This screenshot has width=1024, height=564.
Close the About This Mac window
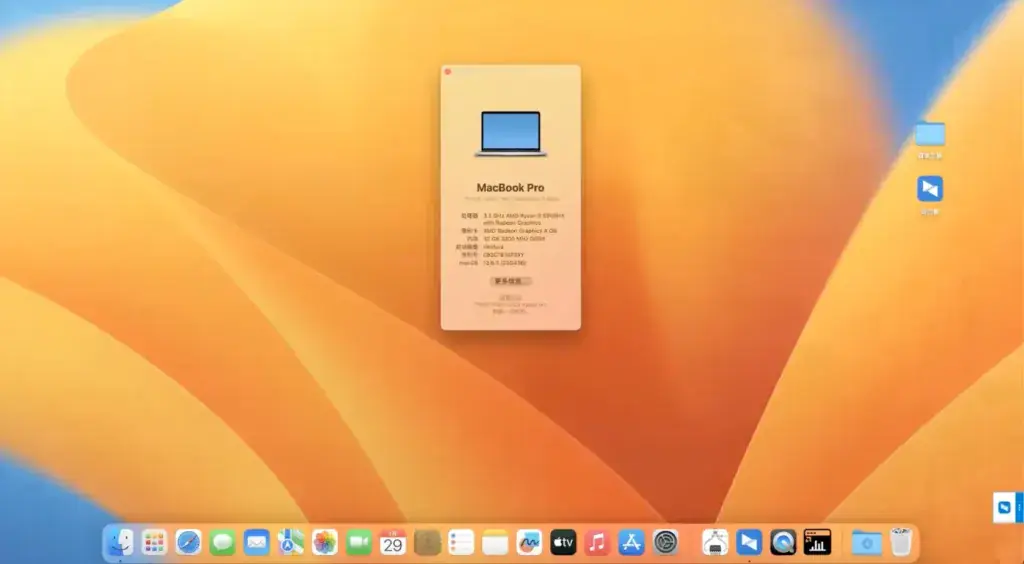click(x=448, y=72)
